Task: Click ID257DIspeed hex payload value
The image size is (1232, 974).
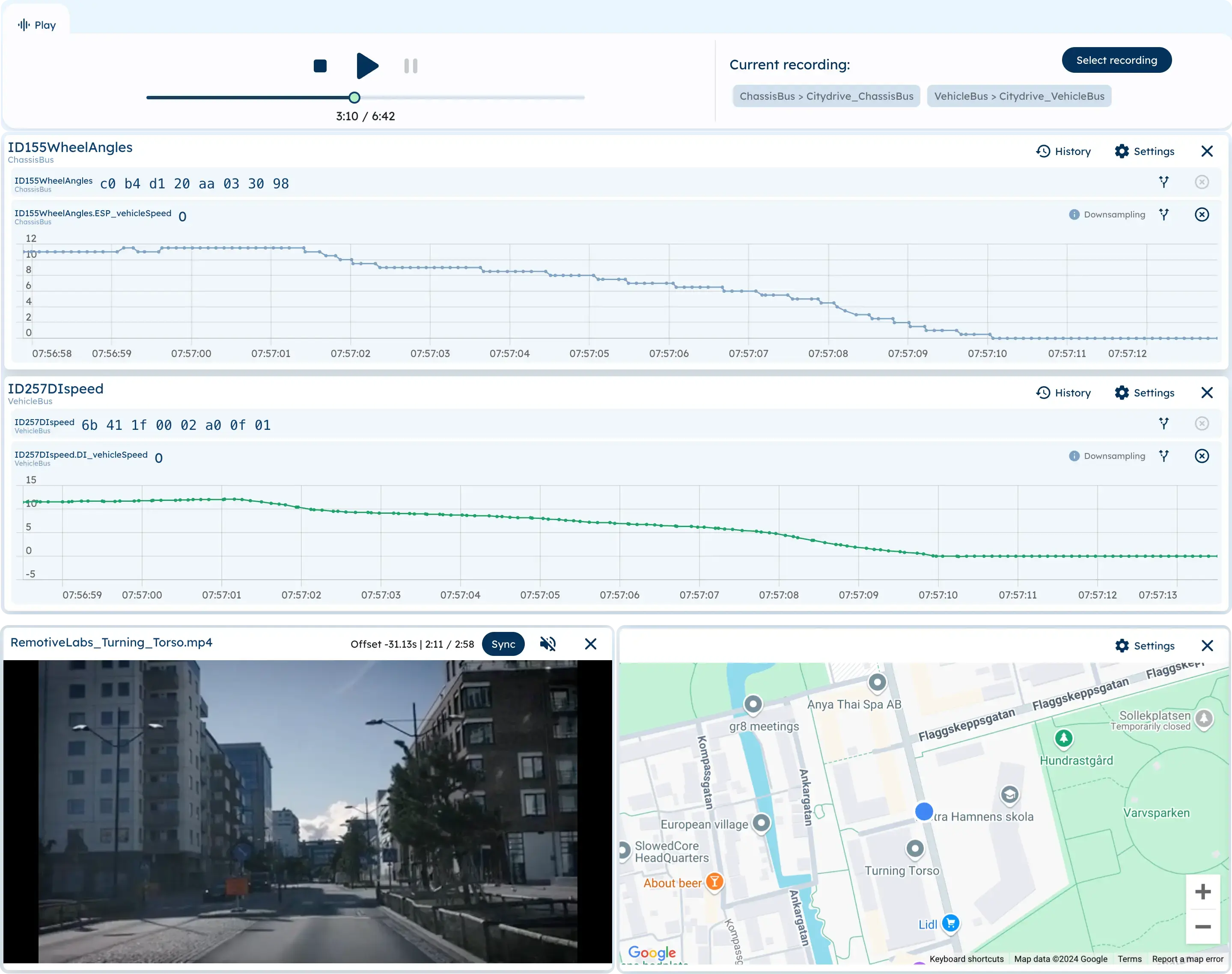Action: point(176,426)
